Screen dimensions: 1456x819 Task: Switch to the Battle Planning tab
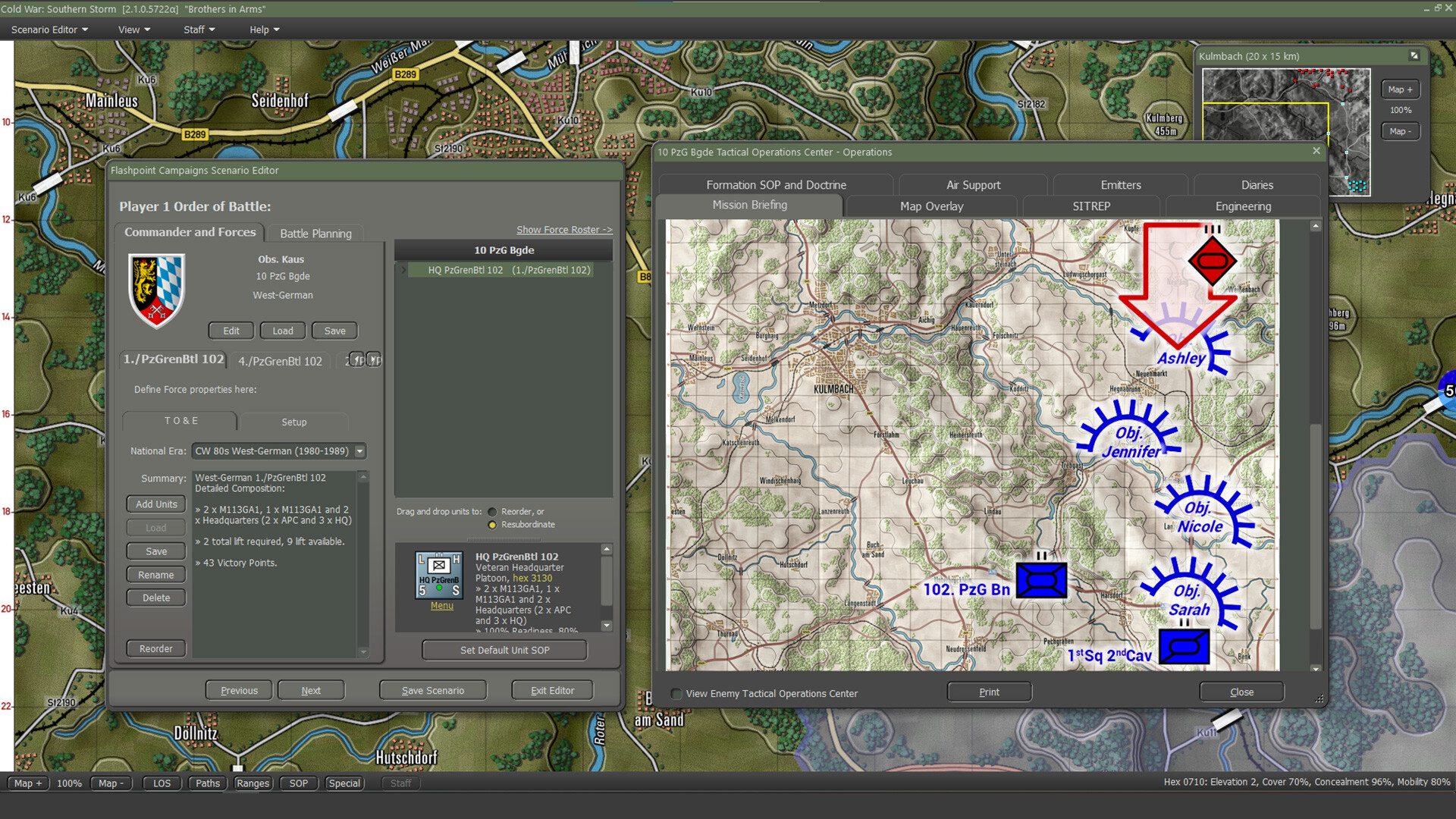tap(315, 233)
